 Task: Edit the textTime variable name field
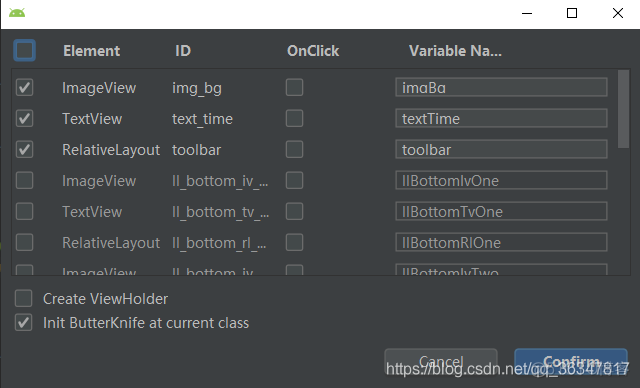tap(501, 118)
